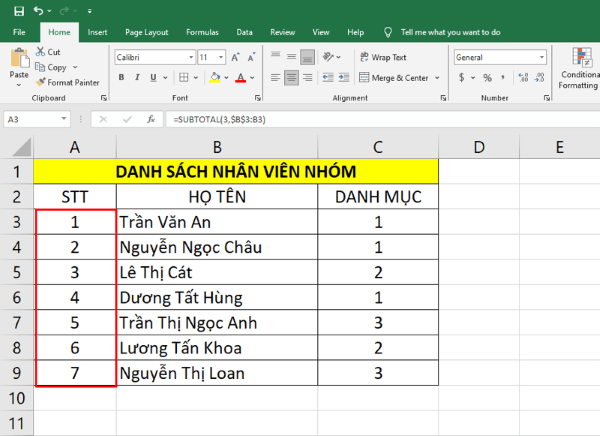Toggle Align Left
This screenshot has width=600, height=436.
point(276,78)
